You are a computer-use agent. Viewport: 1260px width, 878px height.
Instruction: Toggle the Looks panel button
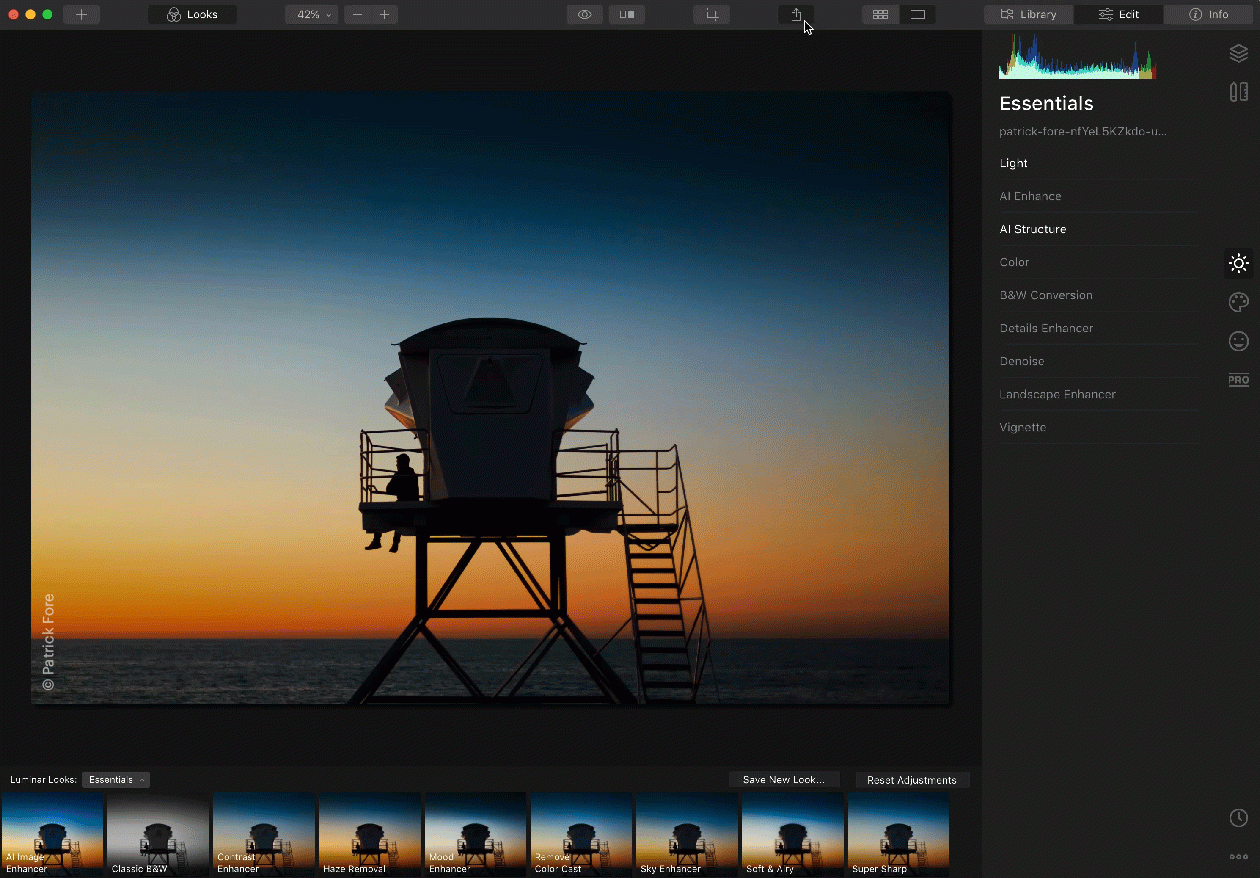click(x=192, y=15)
